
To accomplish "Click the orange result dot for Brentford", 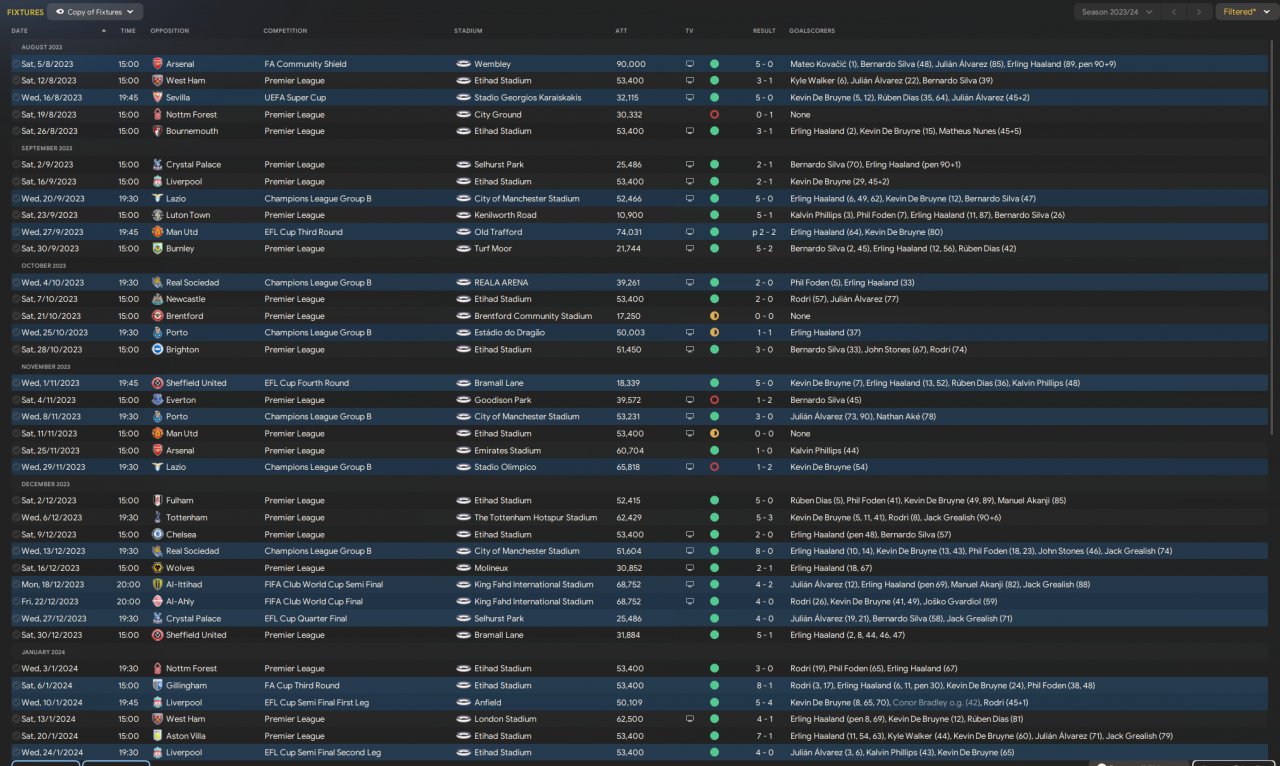I will click(x=714, y=316).
